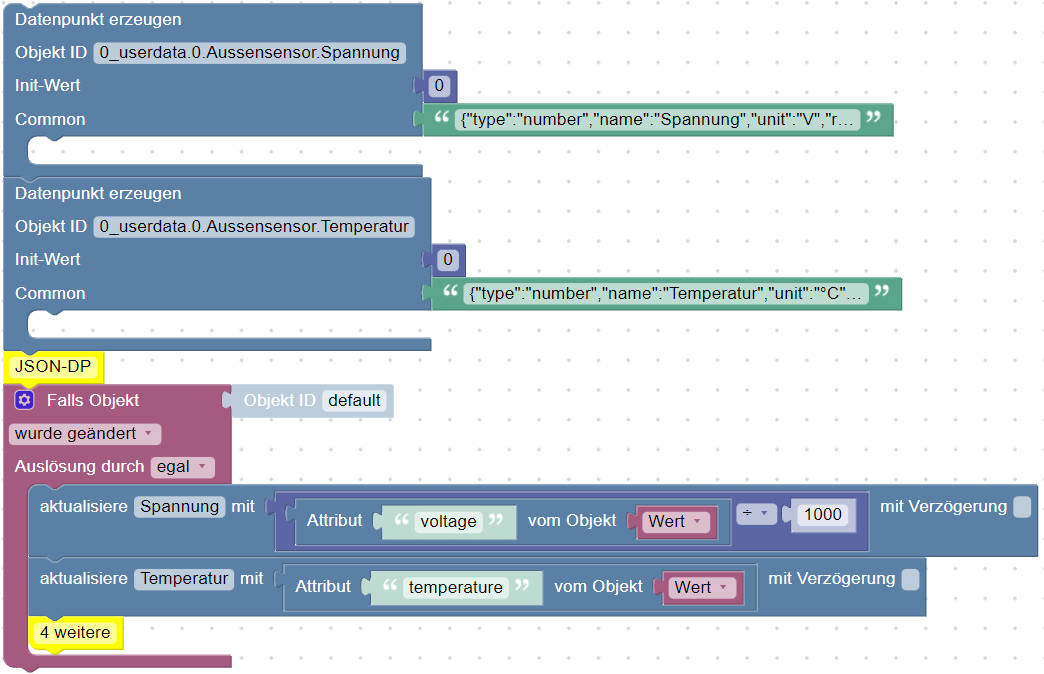Click the Init-Wert number 0 of Spannung datapoint
The height and width of the screenshot is (674, 1044).
439,85
